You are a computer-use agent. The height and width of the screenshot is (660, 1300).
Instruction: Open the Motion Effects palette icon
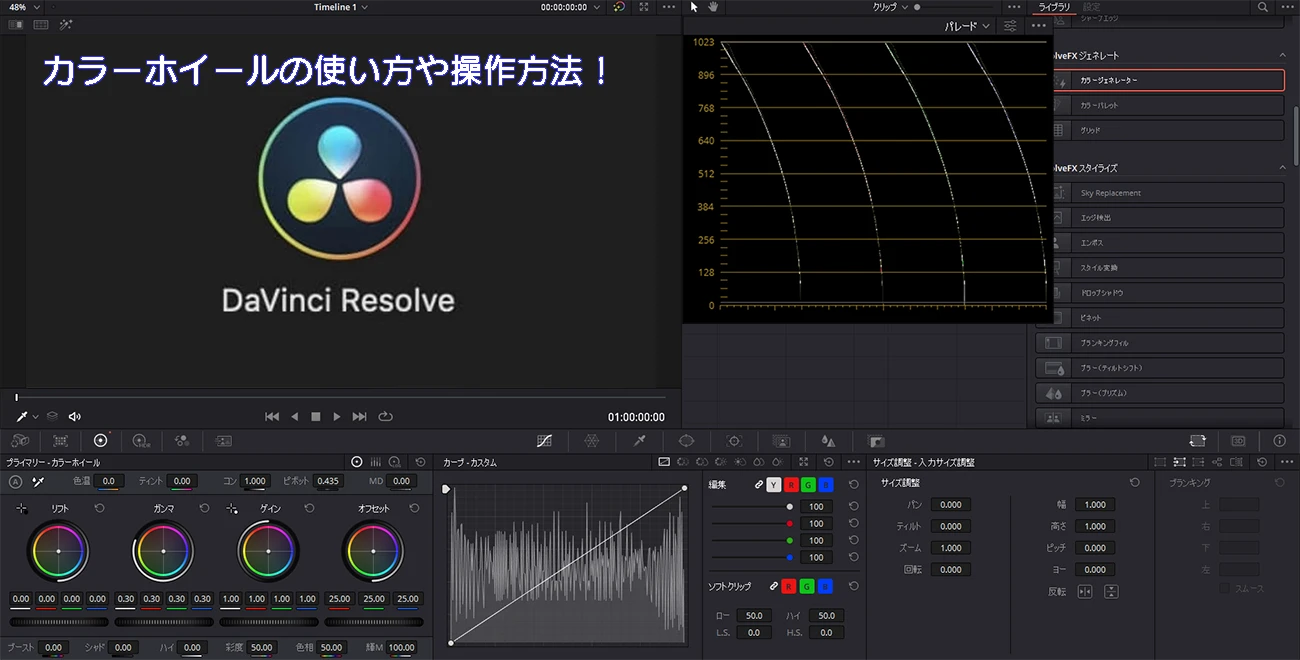click(x=224, y=440)
